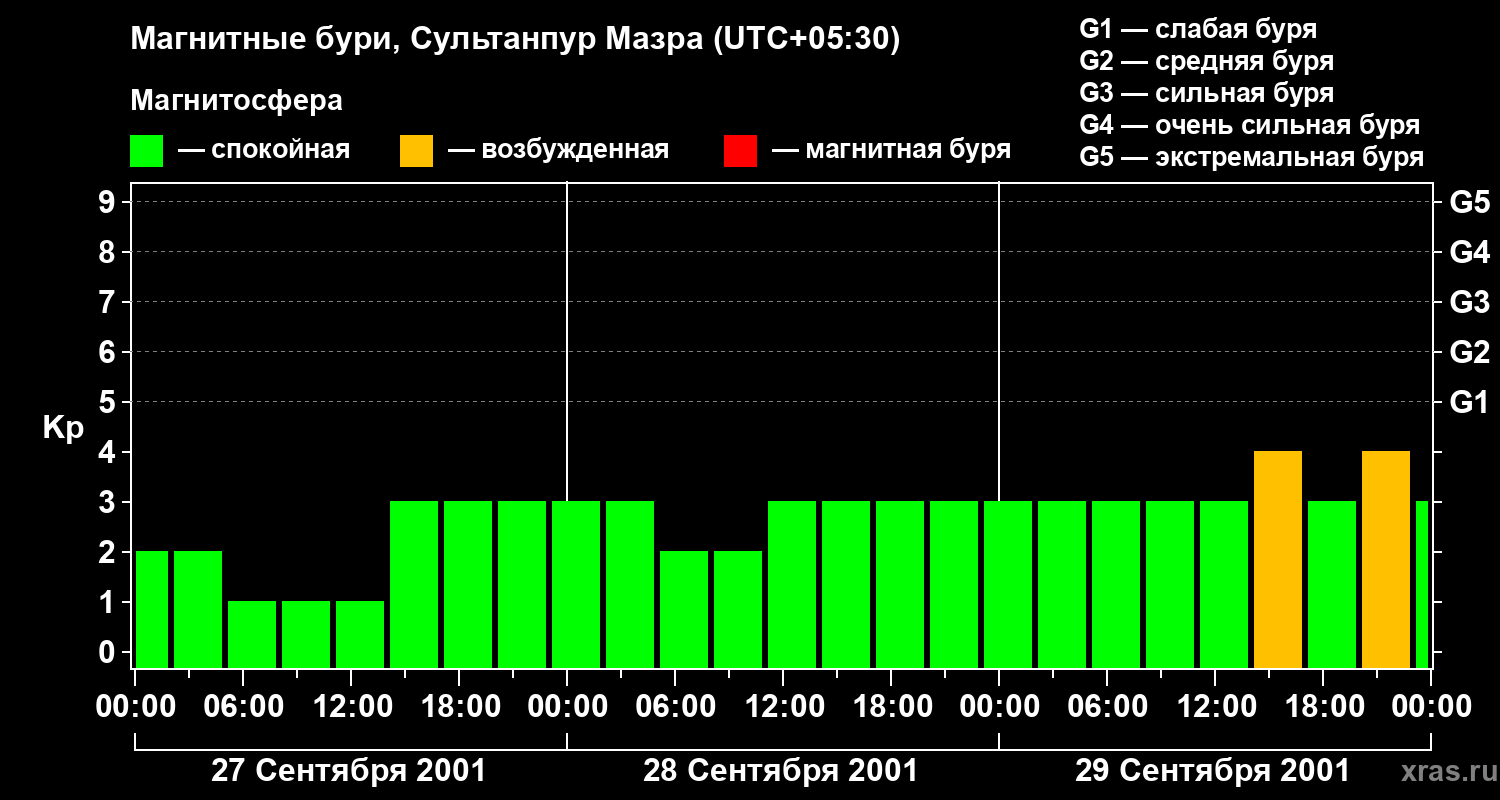Viewport: 1500px width, 800px height.
Task: Click the '— магнитная буря' legend label
Action: 891,151
